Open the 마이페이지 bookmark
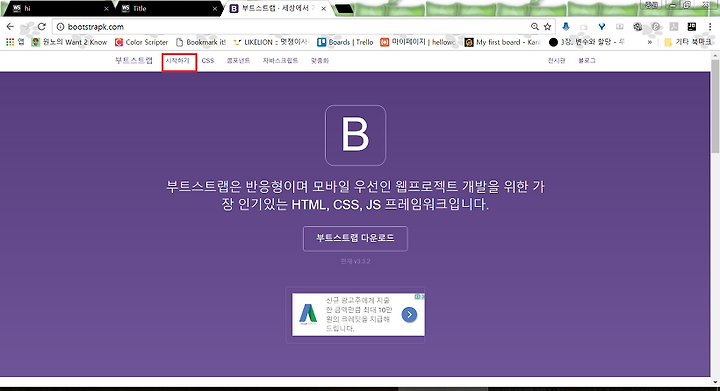Viewport: 720px width, 391px height. click(x=417, y=42)
